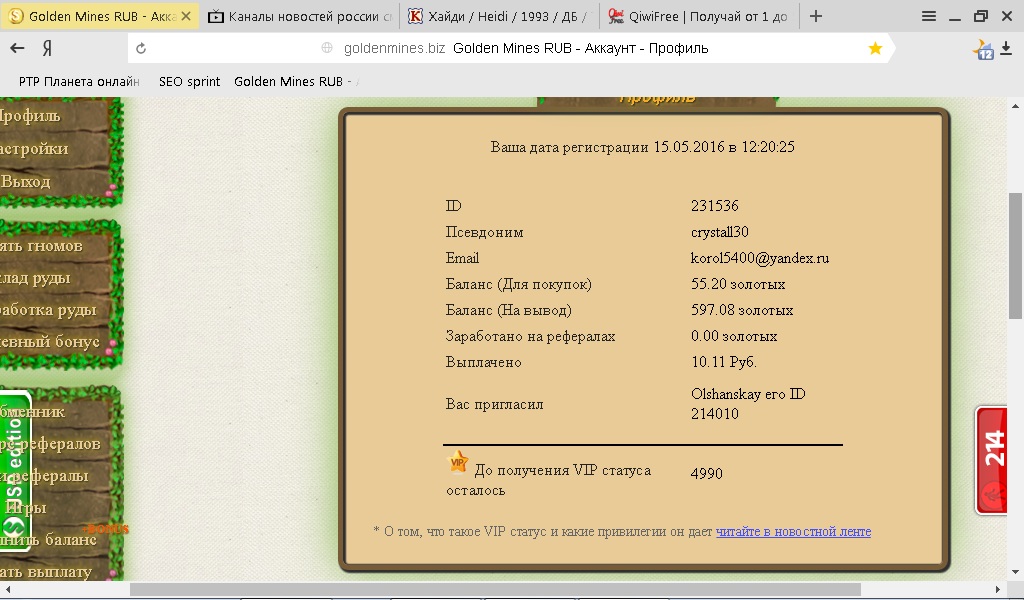Open Обработка руды menu item

tap(48, 309)
